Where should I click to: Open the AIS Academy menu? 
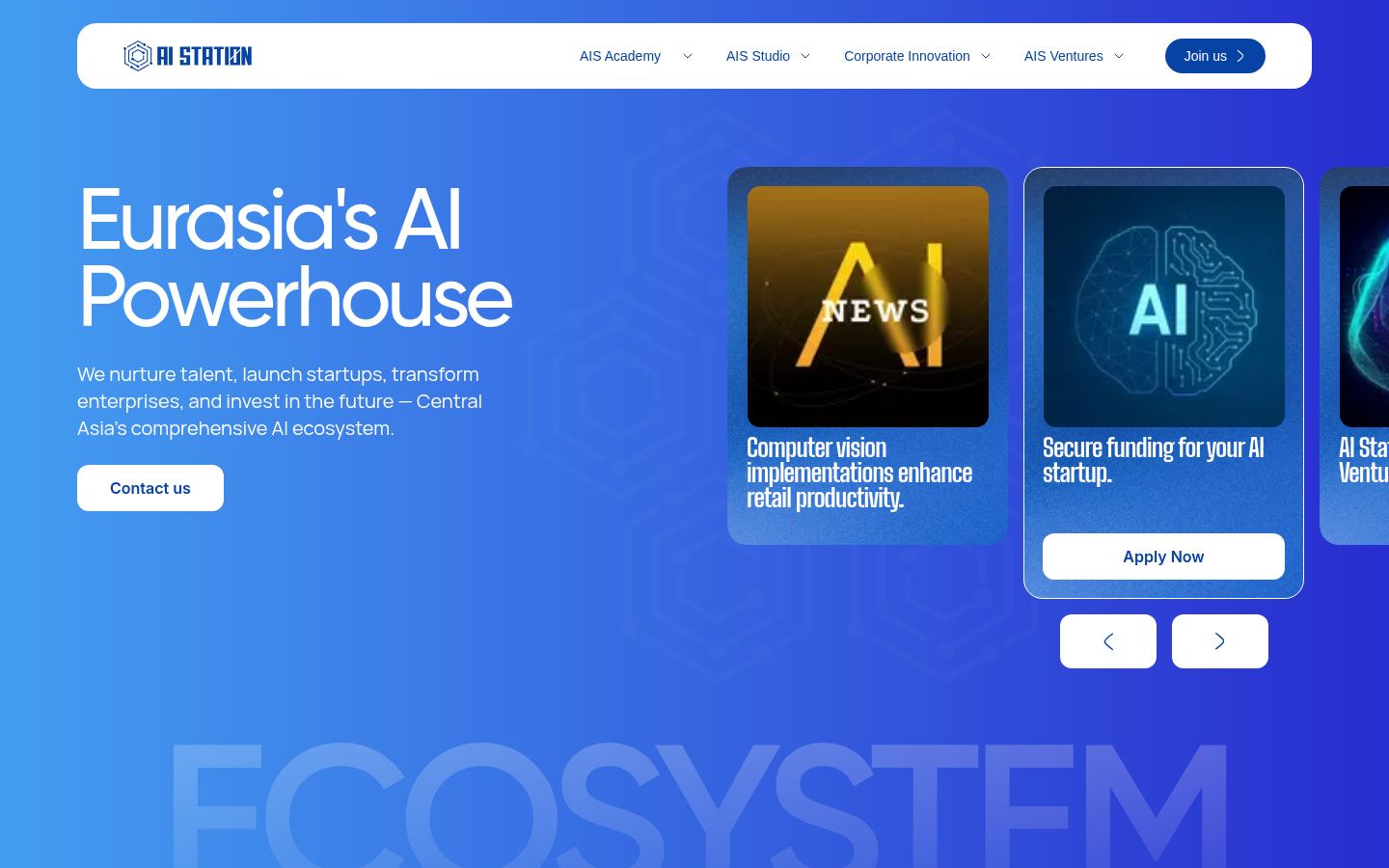point(620,56)
